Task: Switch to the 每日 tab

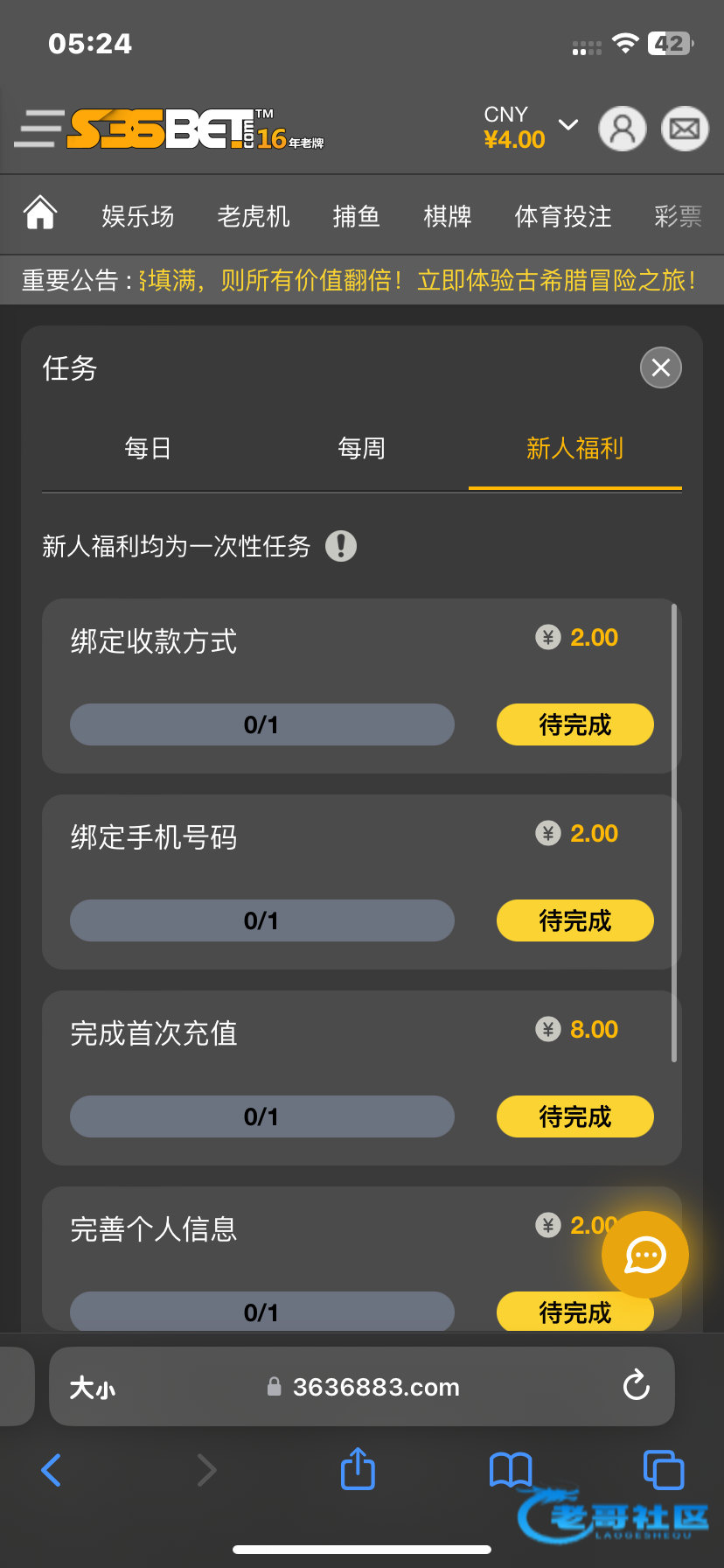Action: (x=148, y=449)
